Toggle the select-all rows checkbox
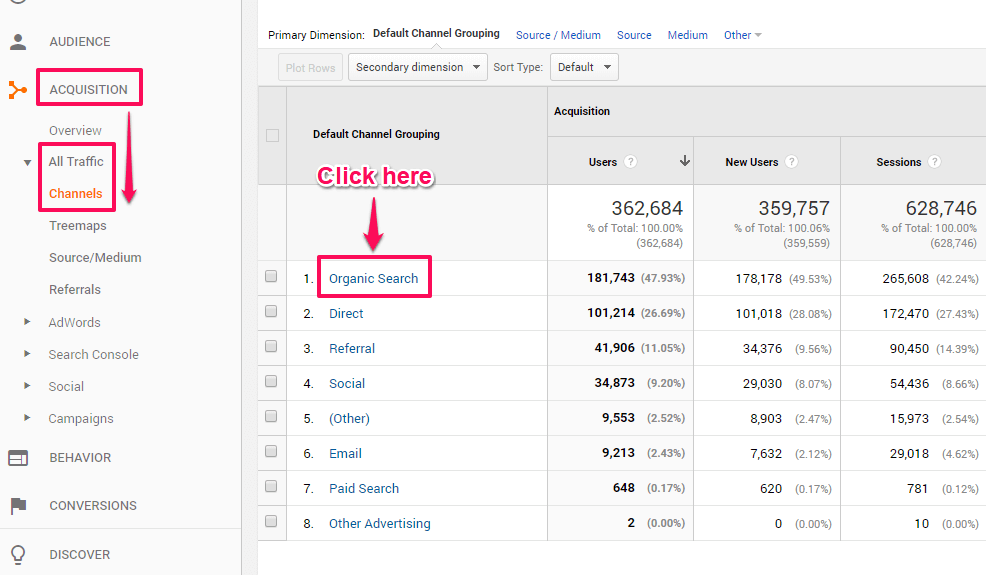Image resolution: width=986 pixels, height=575 pixels. pyautogui.click(x=272, y=135)
